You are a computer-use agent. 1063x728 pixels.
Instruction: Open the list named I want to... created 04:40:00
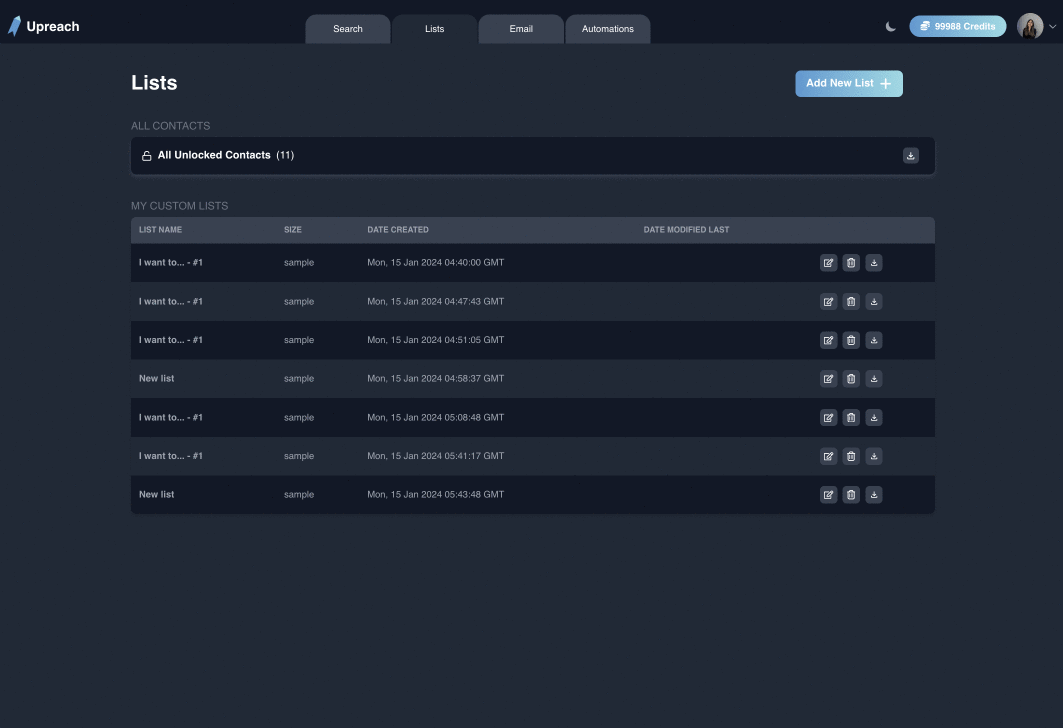[171, 262]
